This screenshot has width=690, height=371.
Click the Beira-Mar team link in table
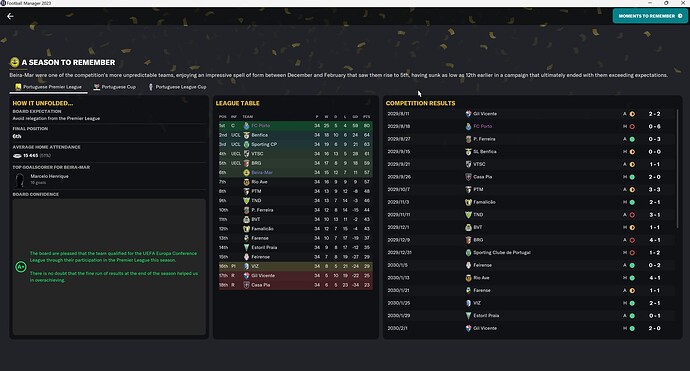[262, 173]
